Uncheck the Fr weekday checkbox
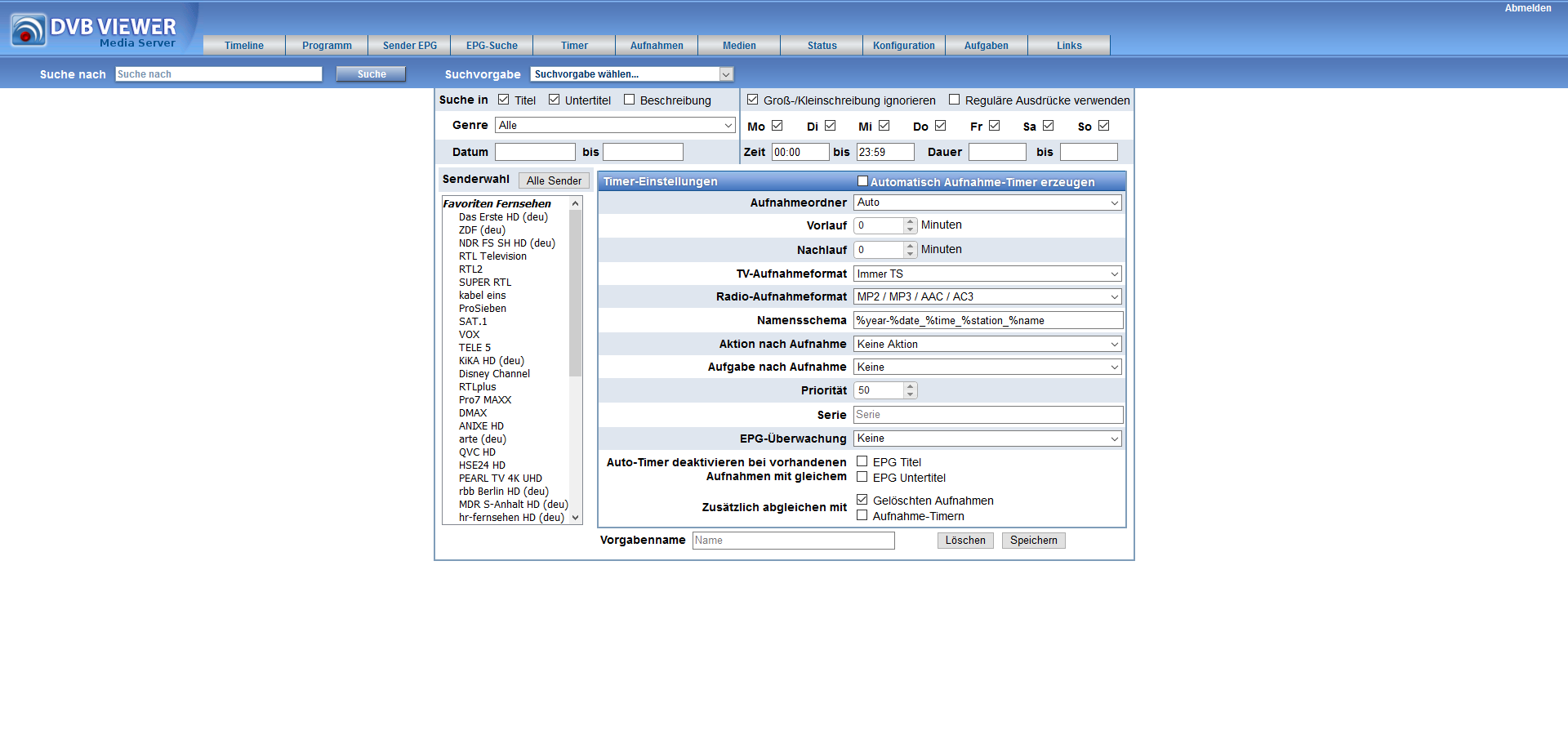This screenshot has width=1568, height=748. pyautogui.click(x=995, y=126)
